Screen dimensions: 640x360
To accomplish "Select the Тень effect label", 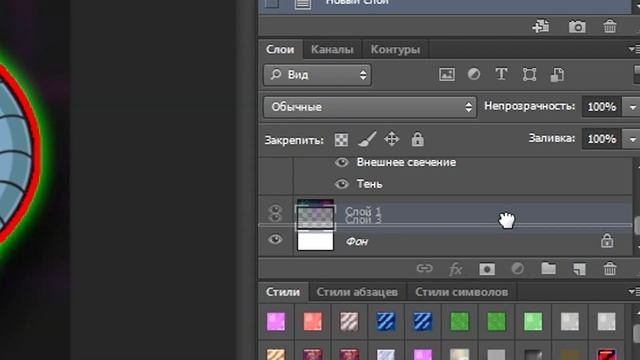I will point(369,184).
